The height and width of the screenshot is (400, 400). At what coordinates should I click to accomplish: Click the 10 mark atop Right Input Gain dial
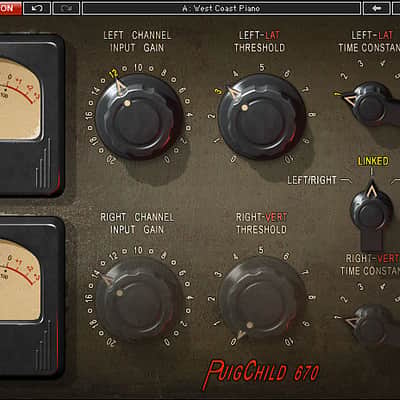coord(138,250)
